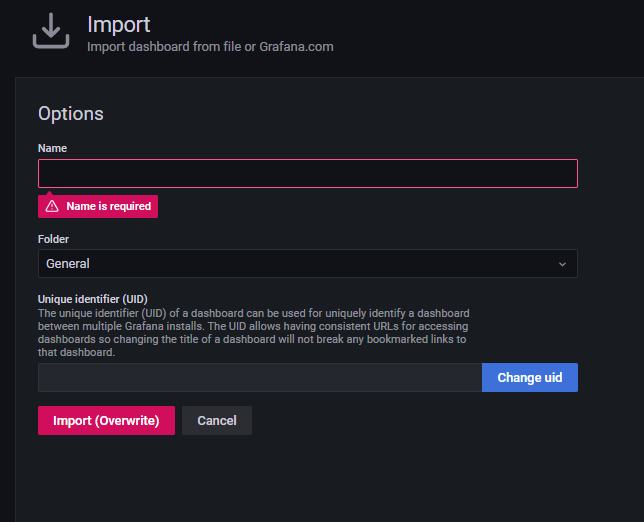Click the narrow left sidebar strip
This screenshot has width=644, height=522.
pos(7,300)
